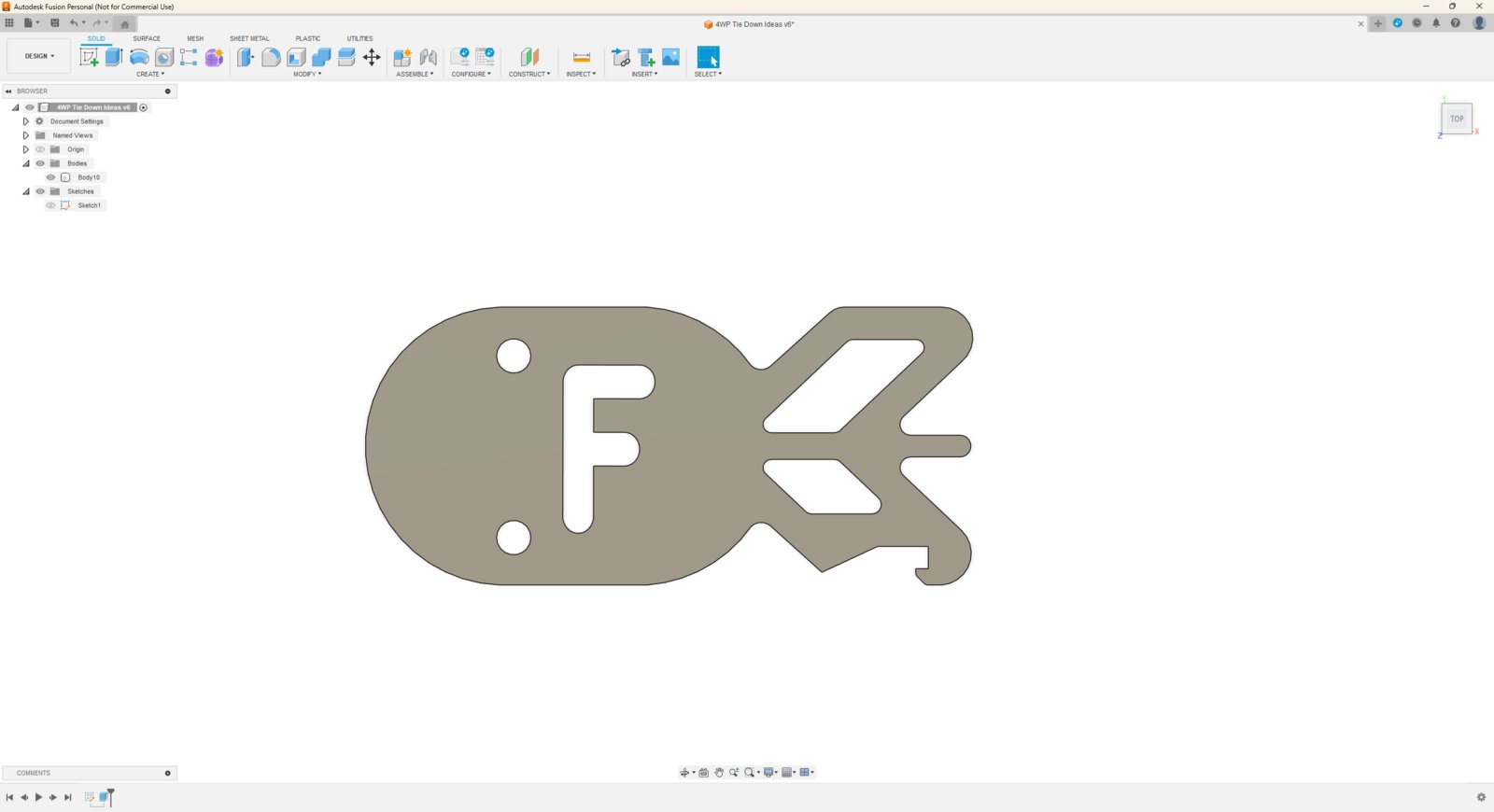Switch to the SHEET METAL tab
The height and width of the screenshot is (812, 1494).
249,38
